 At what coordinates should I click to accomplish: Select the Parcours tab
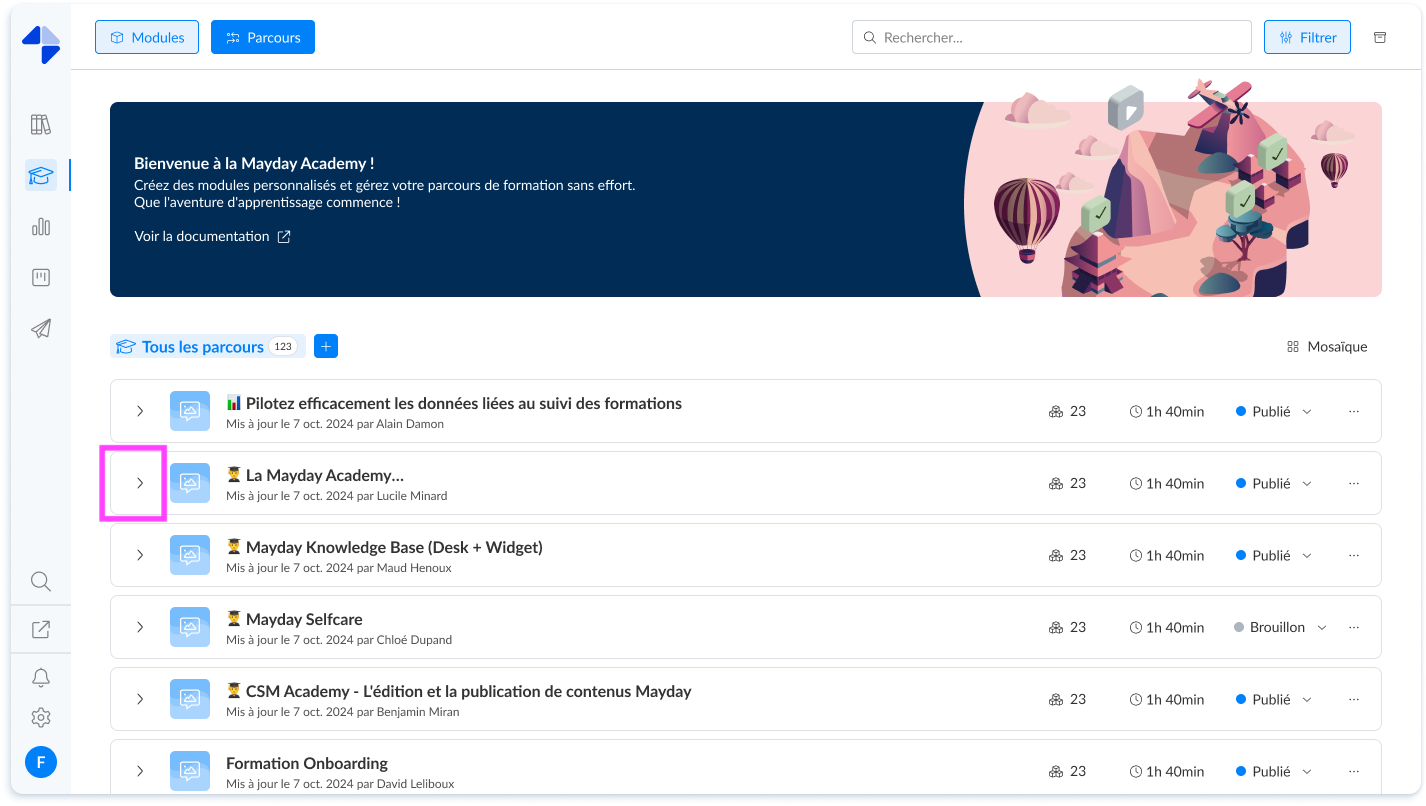click(263, 37)
